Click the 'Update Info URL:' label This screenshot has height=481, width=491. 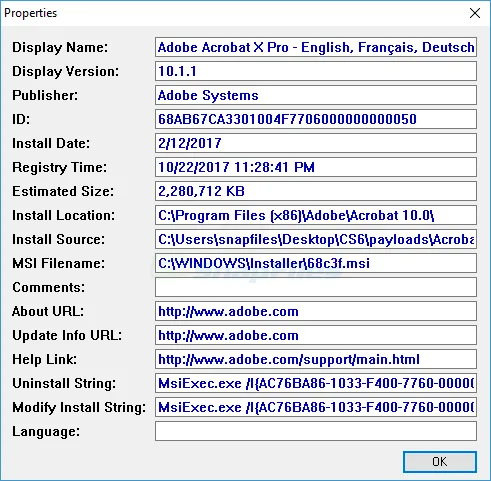(67, 336)
